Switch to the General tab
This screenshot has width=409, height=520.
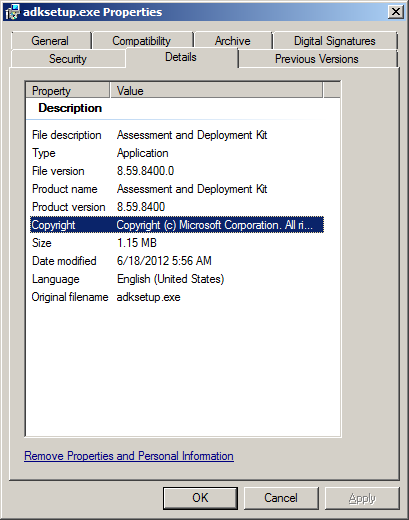click(50, 41)
